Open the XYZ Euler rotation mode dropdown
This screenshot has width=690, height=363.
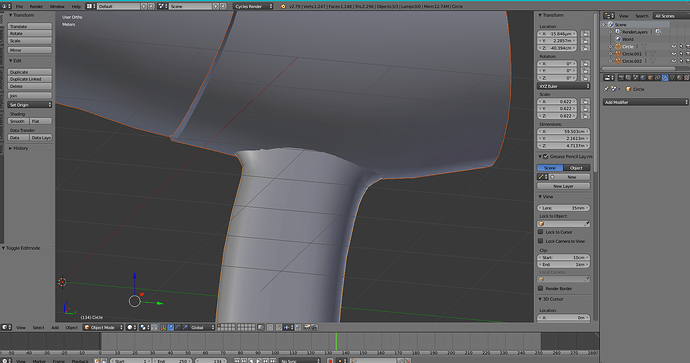coord(563,86)
